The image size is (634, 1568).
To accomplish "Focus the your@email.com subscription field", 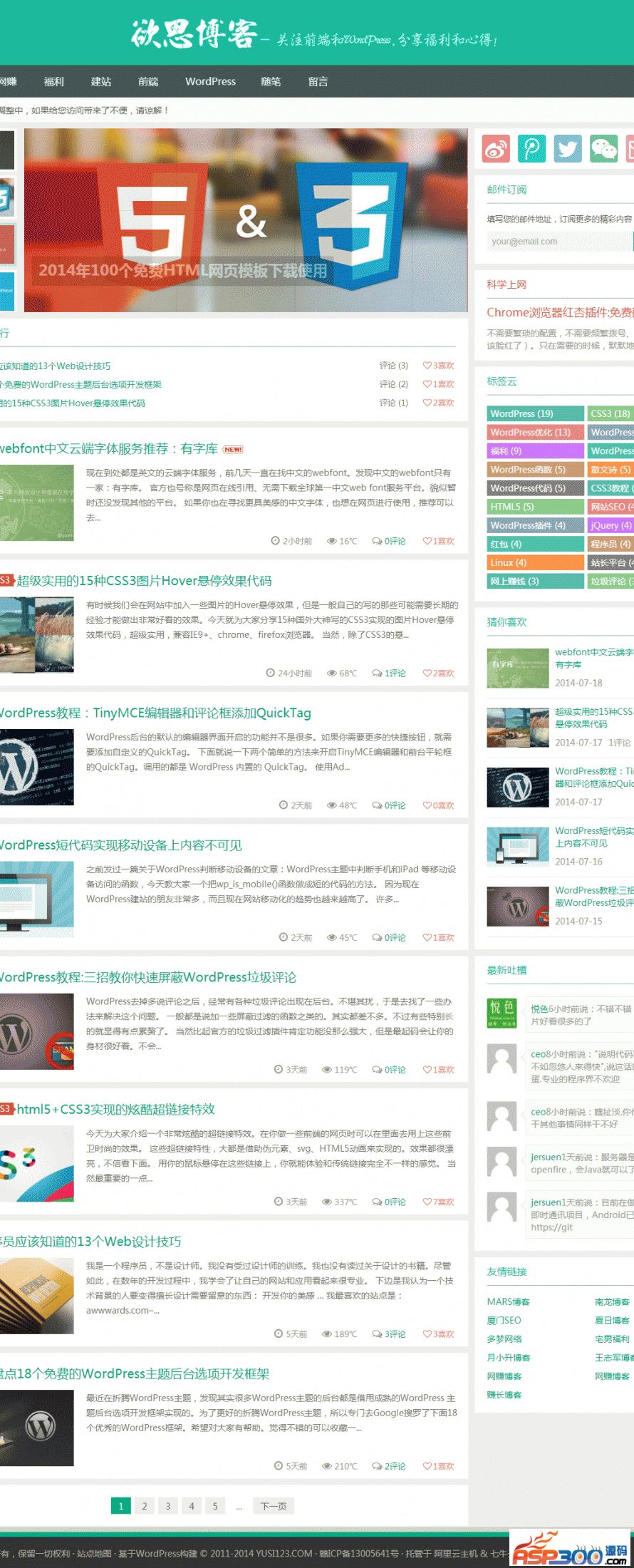I will (x=559, y=242).
